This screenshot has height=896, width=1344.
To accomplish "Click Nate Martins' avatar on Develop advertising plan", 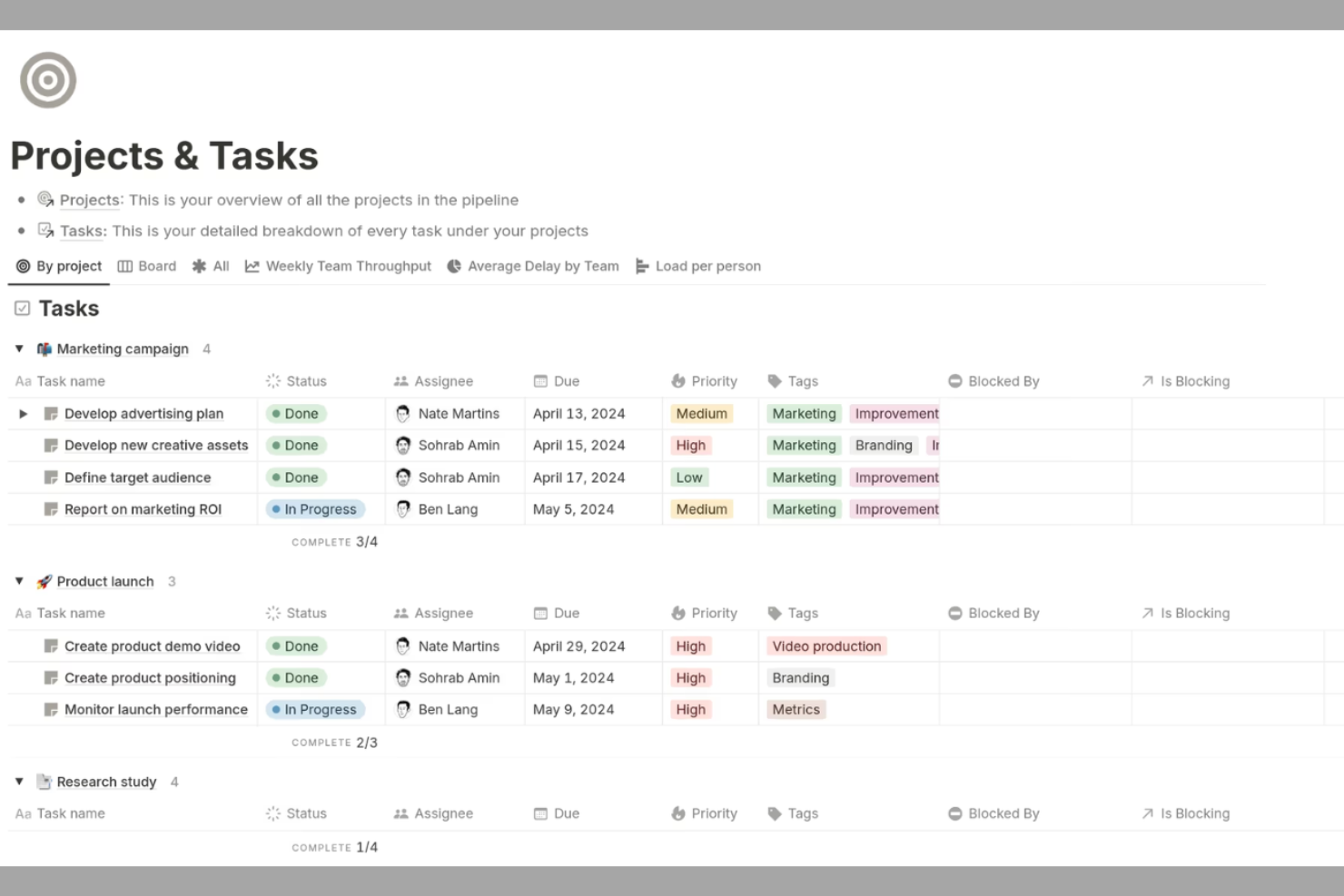I will click(401, 413).
